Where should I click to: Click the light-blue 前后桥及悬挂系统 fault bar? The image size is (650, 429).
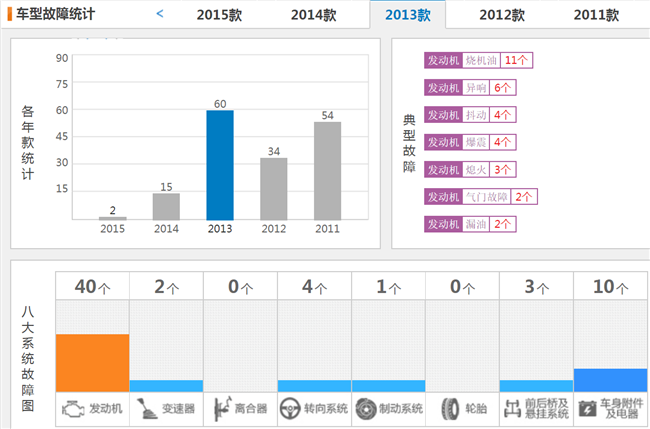[536, 386]
